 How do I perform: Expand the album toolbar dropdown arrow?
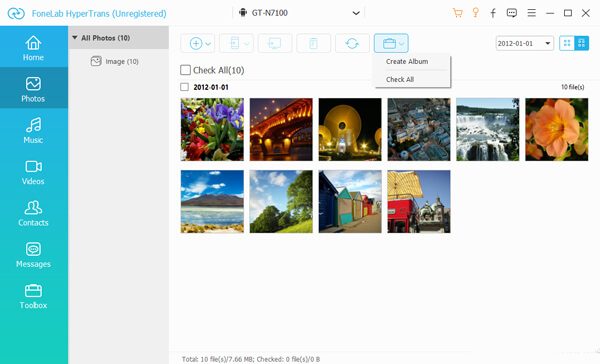[401, 44]
